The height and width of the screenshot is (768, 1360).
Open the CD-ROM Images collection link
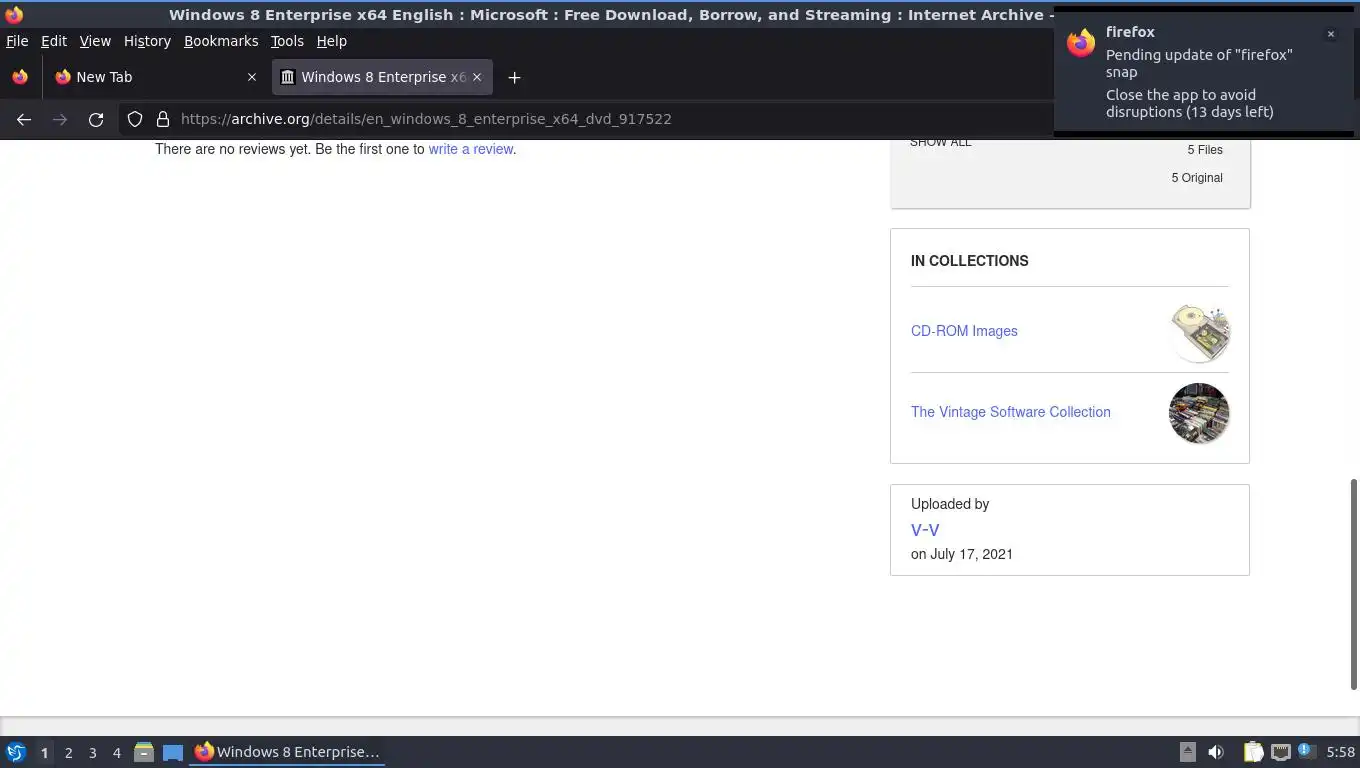[x=964, y=331]
